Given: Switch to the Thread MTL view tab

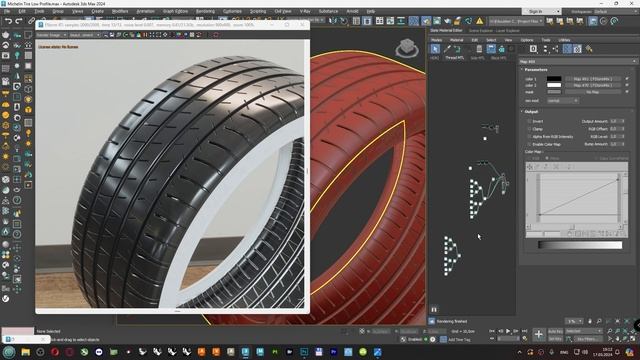Looking at the screenshot, I should [x=454, y=58].
